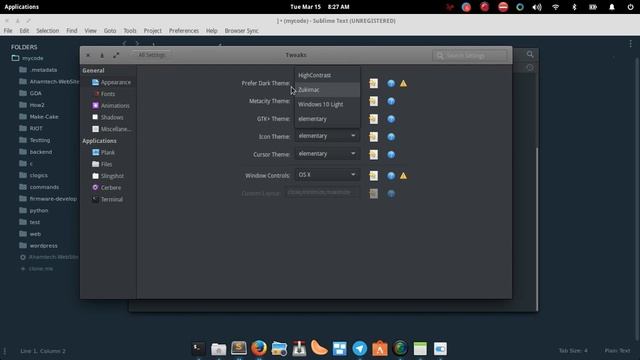Expand the backend folder
Screen dimensions: 640x360
pyautogui.click(x=36, y=152)
